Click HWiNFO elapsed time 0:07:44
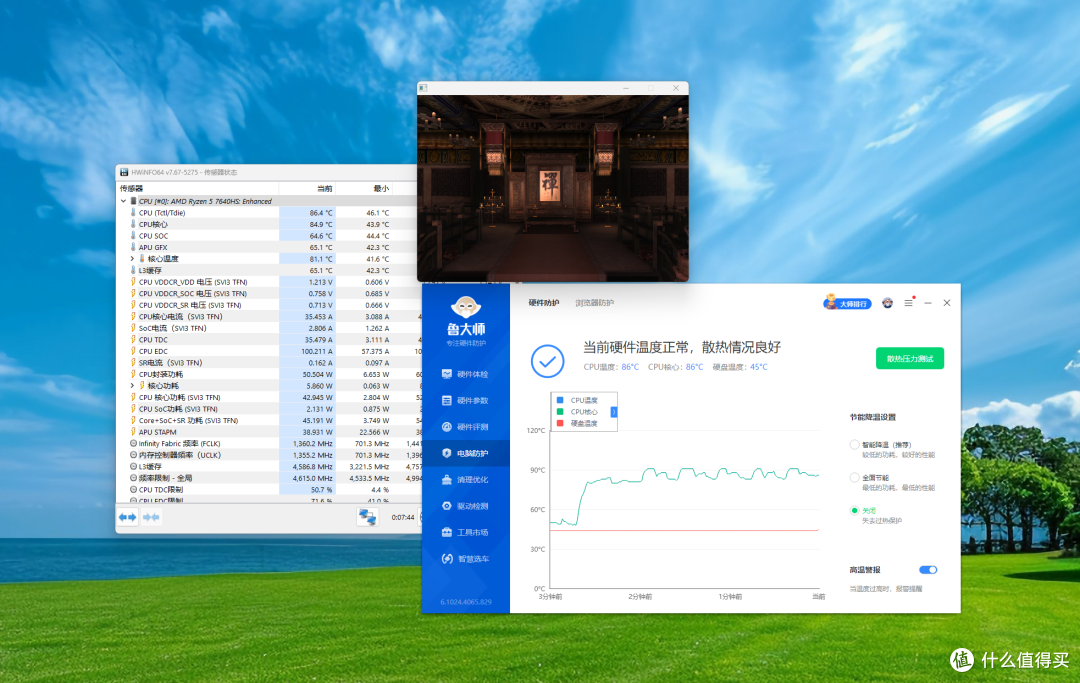 click(403, 517)
